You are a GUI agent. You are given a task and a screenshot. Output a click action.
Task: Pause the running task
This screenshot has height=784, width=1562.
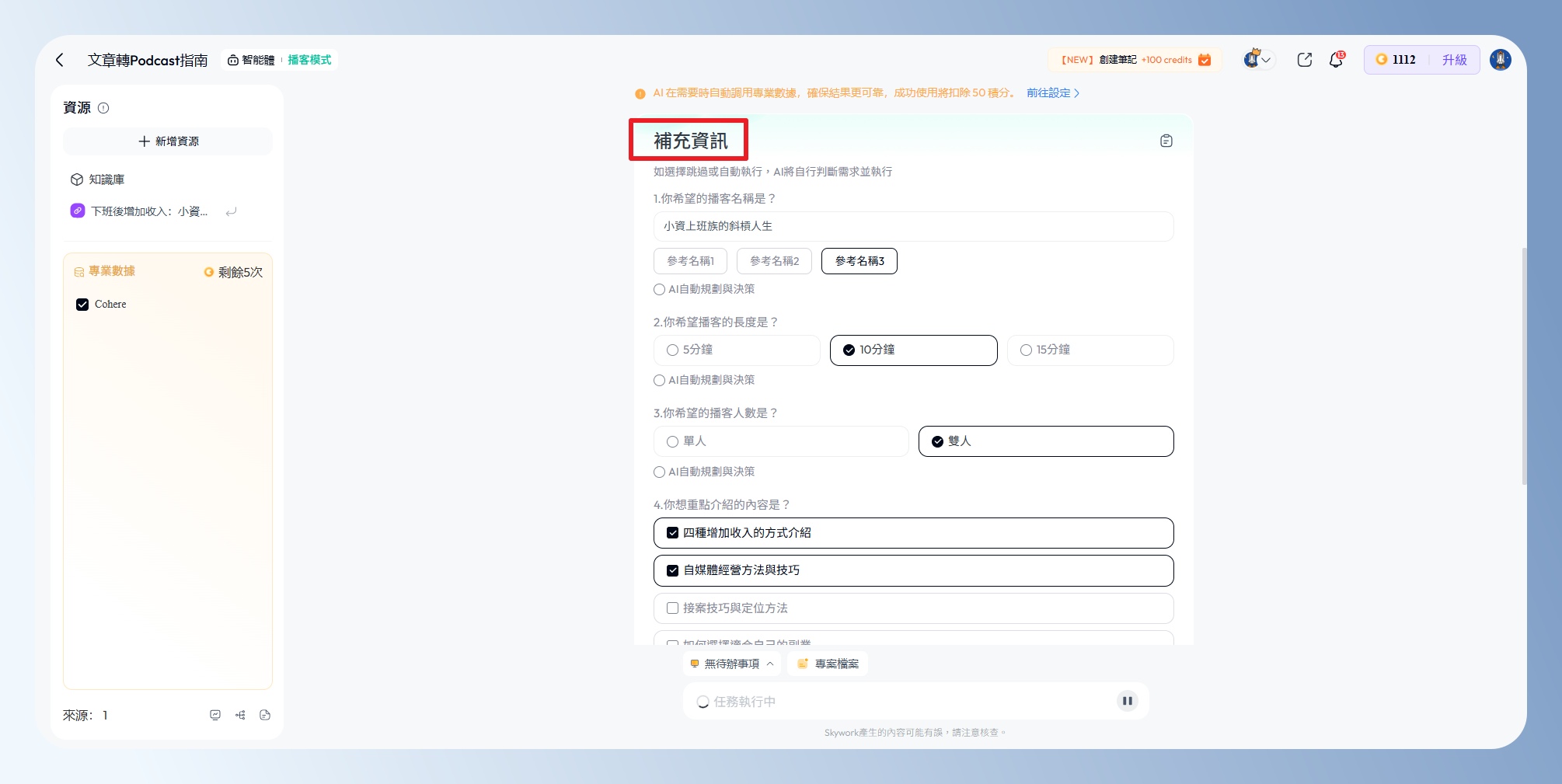1127,701
